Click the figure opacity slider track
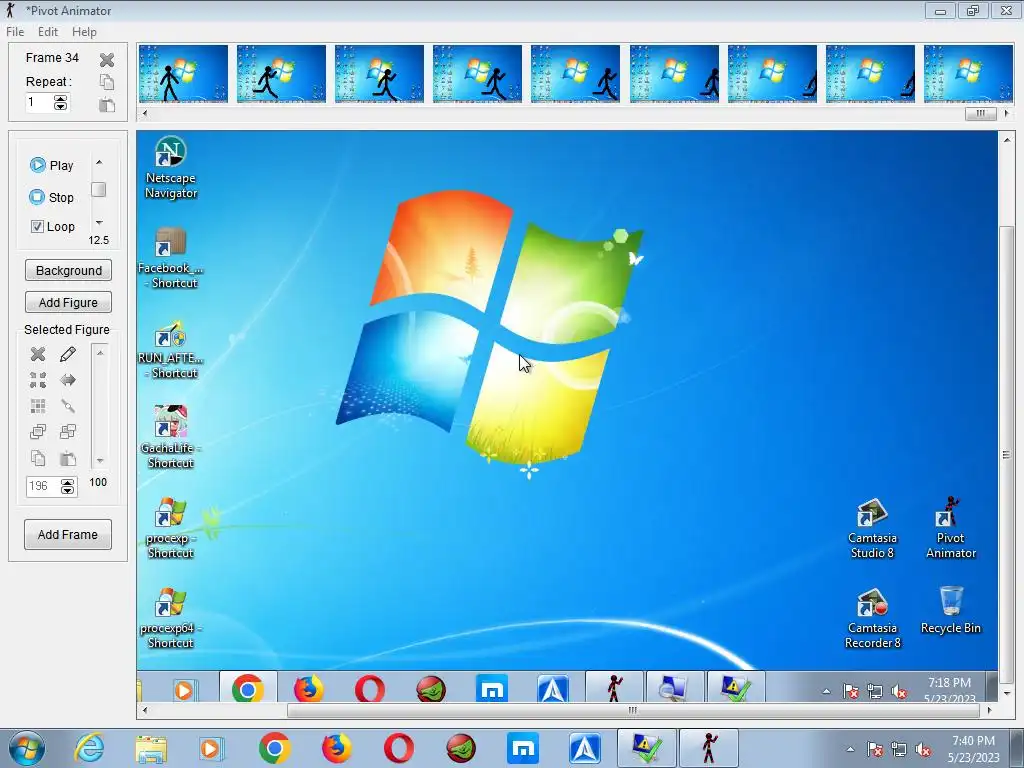This screenshot has height=768, width=1024. pos(100,406)
